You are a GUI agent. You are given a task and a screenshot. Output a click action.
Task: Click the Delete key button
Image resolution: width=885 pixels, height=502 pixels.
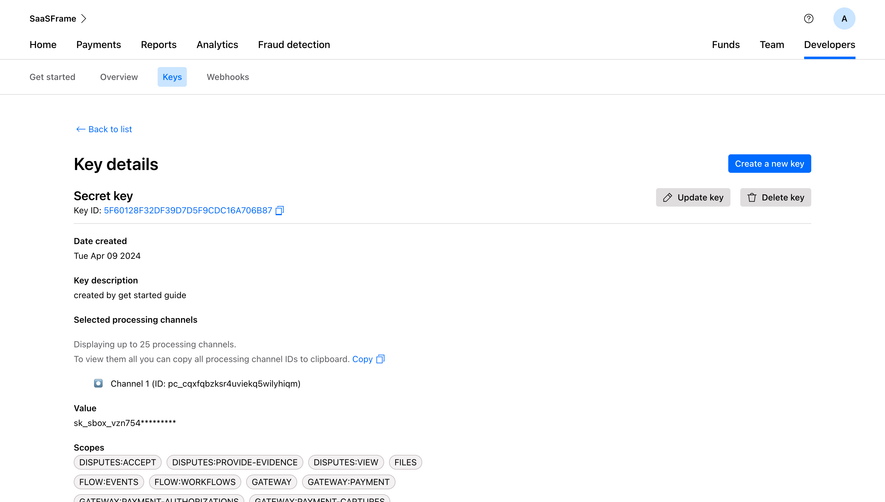point(776,198)
